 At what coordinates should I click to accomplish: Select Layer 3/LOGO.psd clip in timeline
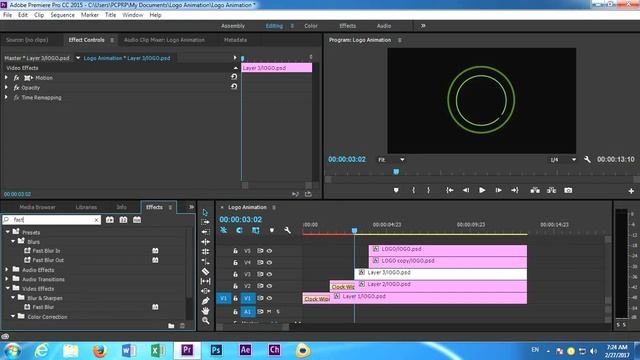point(441,273)
